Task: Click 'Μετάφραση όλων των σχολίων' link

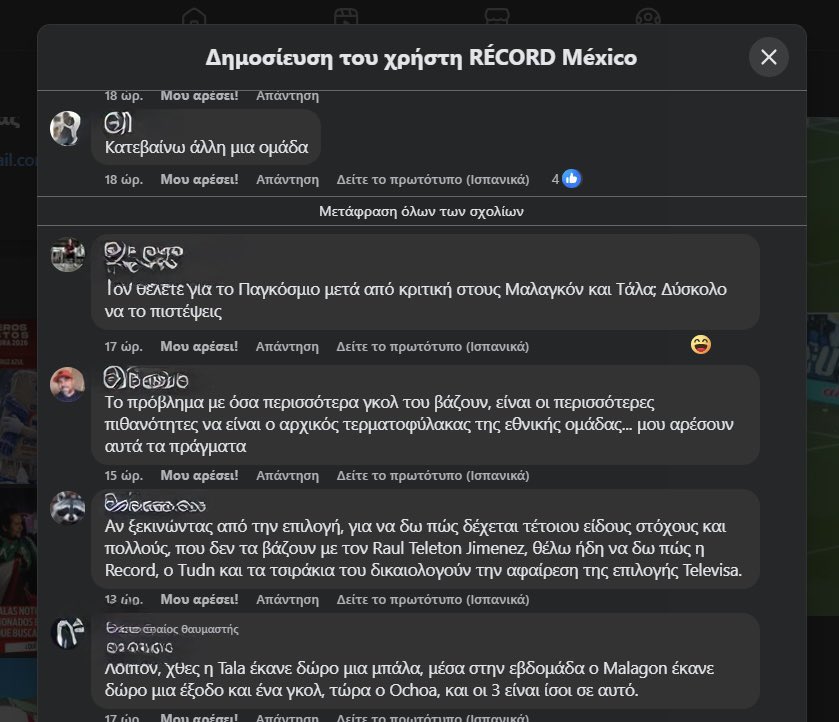Action: click(x=421, y=211)
